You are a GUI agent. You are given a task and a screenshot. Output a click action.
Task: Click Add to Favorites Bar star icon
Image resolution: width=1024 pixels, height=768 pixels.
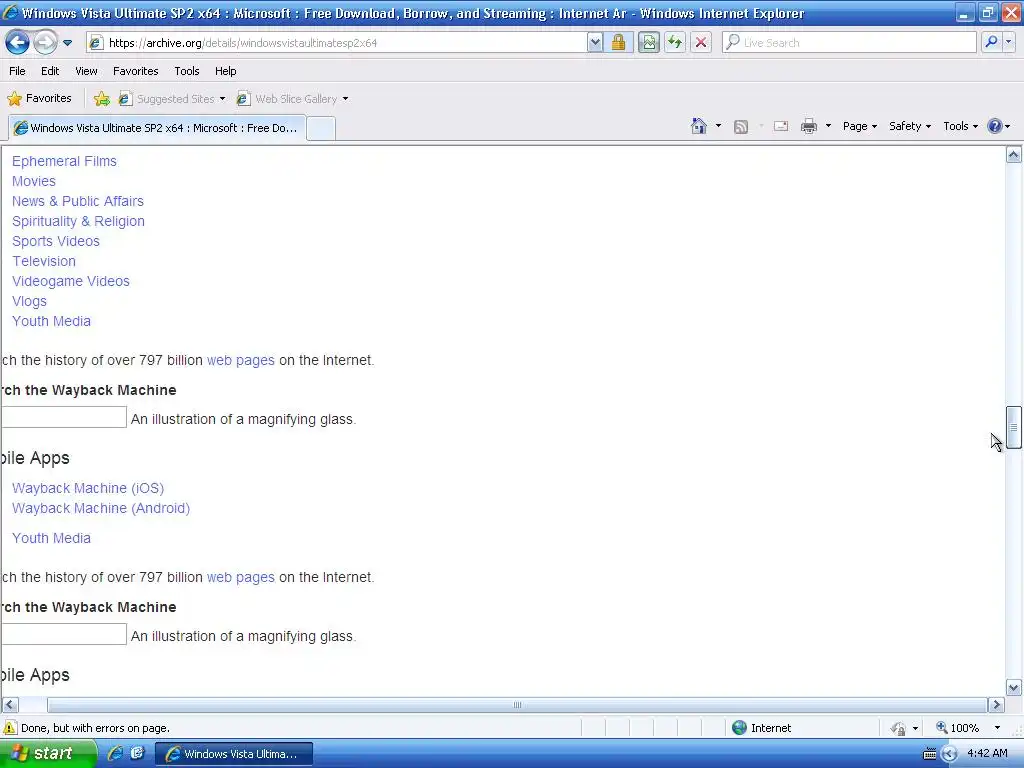click(x=102, y=99)
